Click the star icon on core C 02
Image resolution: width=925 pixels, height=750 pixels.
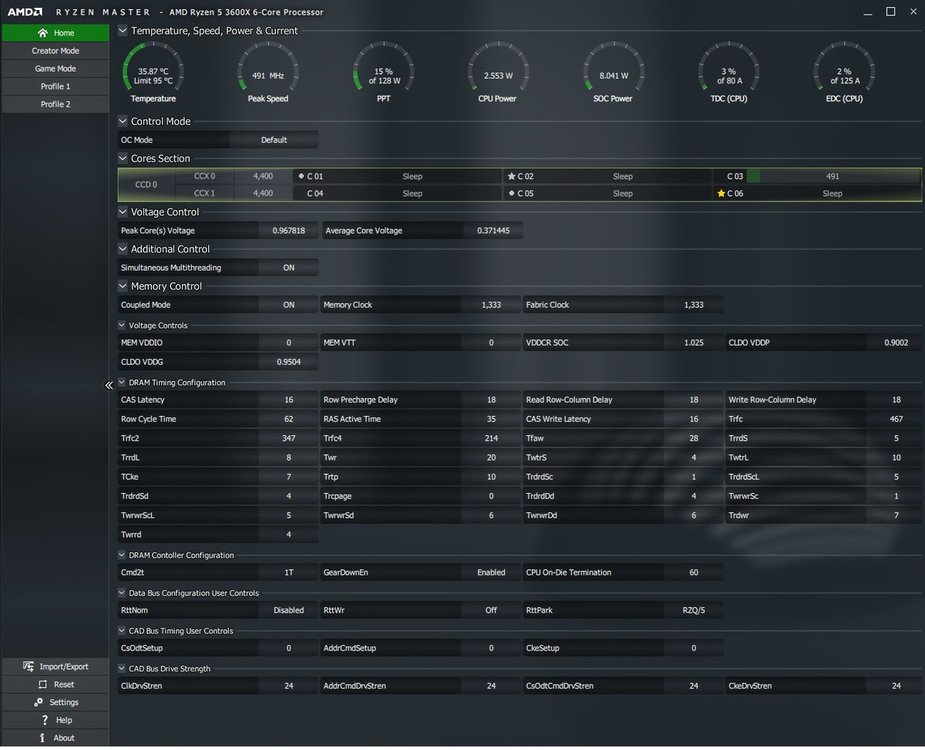pos(511,176)
